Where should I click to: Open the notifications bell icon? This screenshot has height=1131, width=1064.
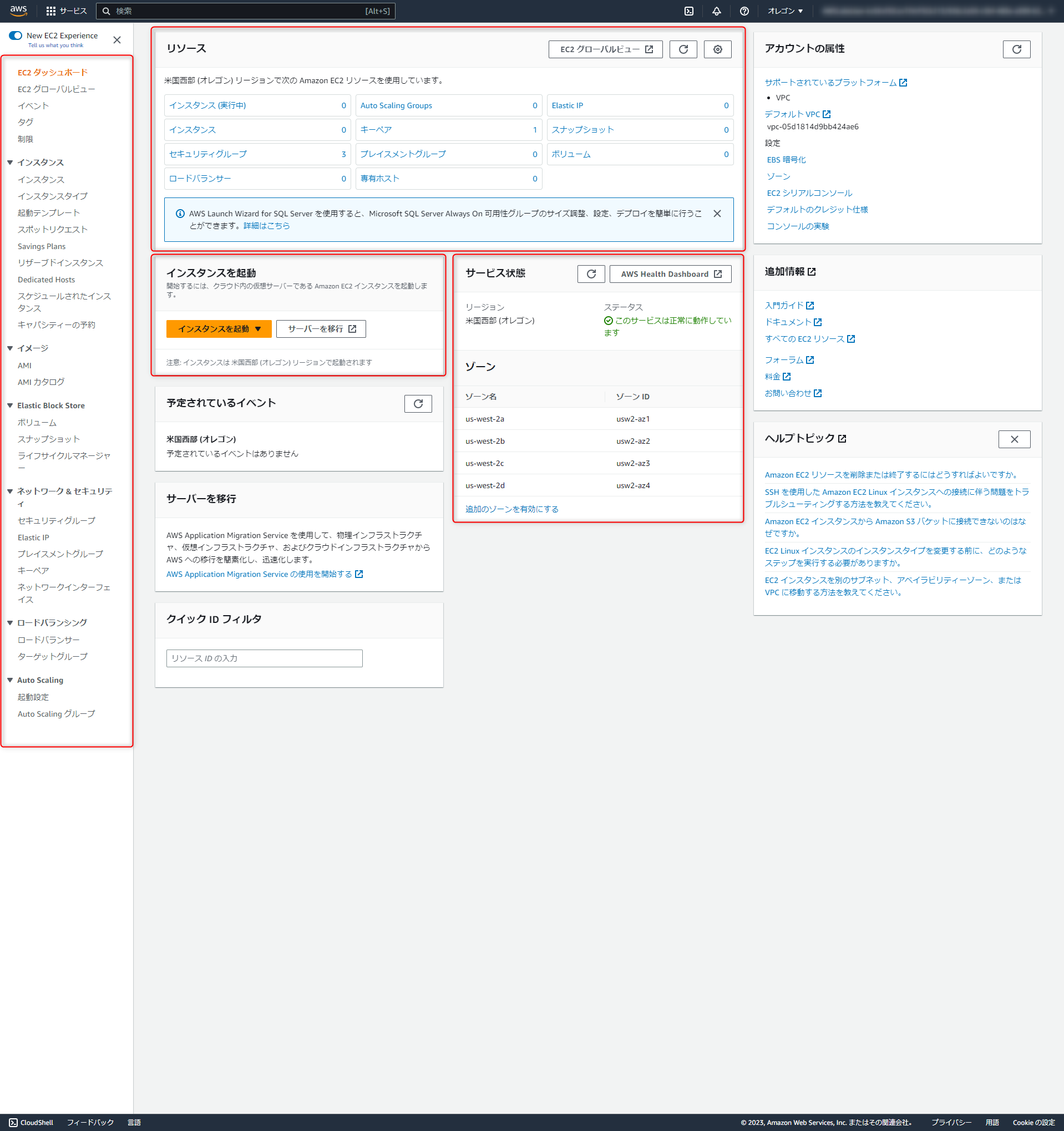click(x=716, y=11)
